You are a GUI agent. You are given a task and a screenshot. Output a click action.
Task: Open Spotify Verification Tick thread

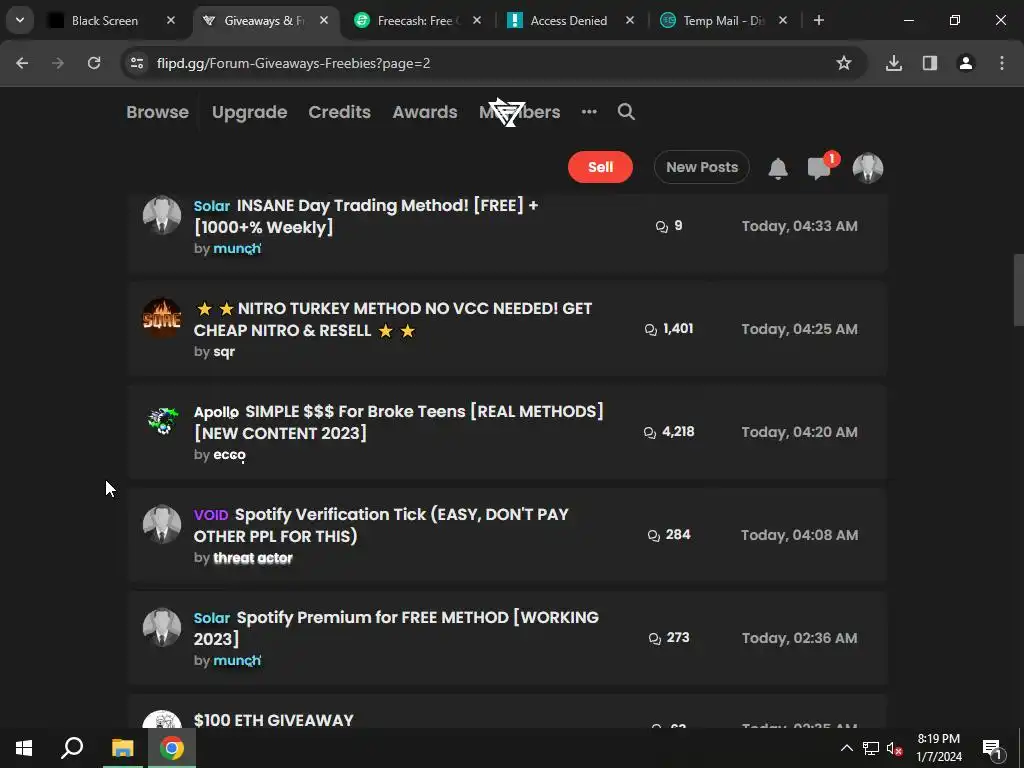[x=381, y=525]
